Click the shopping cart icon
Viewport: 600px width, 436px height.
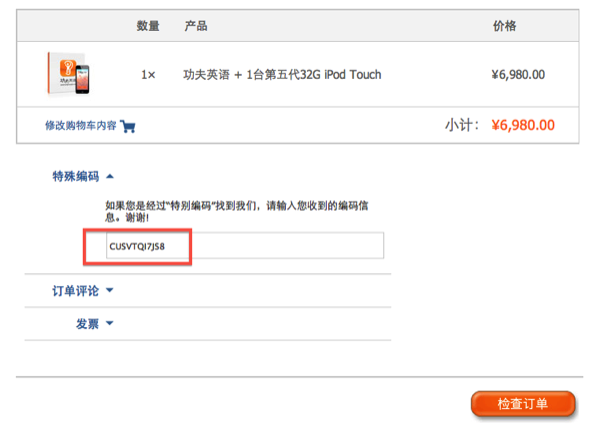[128, 126]
